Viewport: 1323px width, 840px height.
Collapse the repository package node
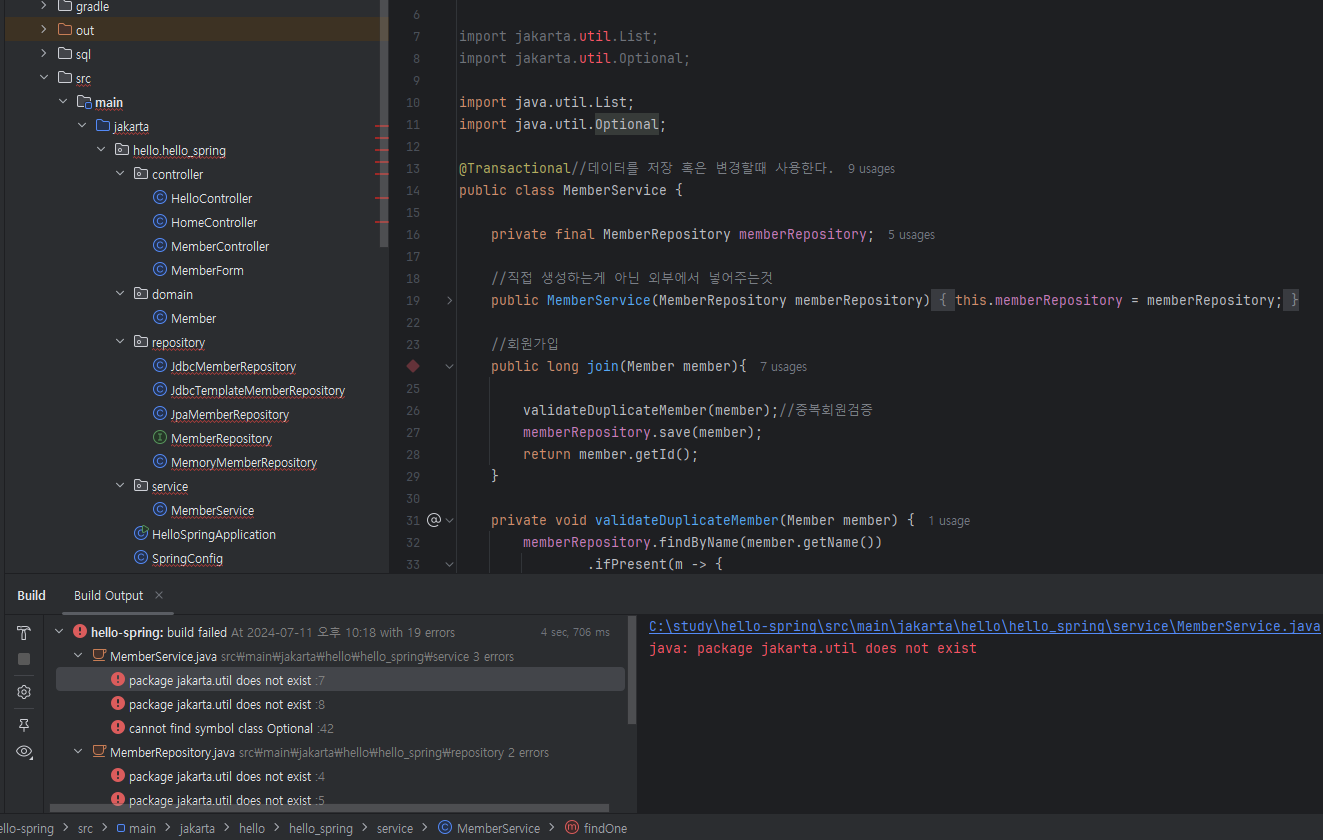point(119,342)
